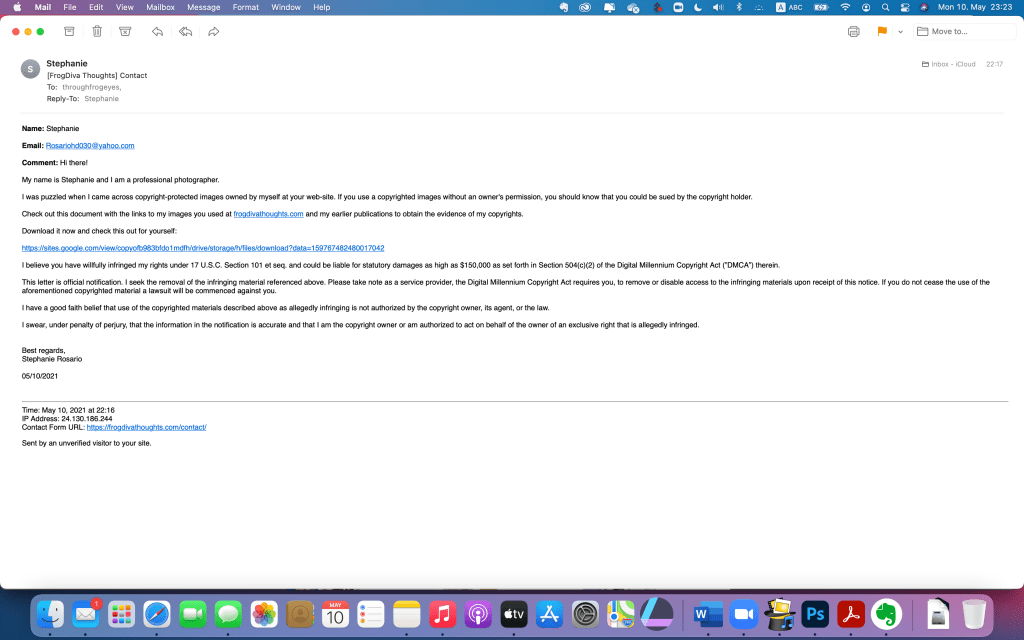
Task: Print the email with the printer icon
Action: pos(853,31)
